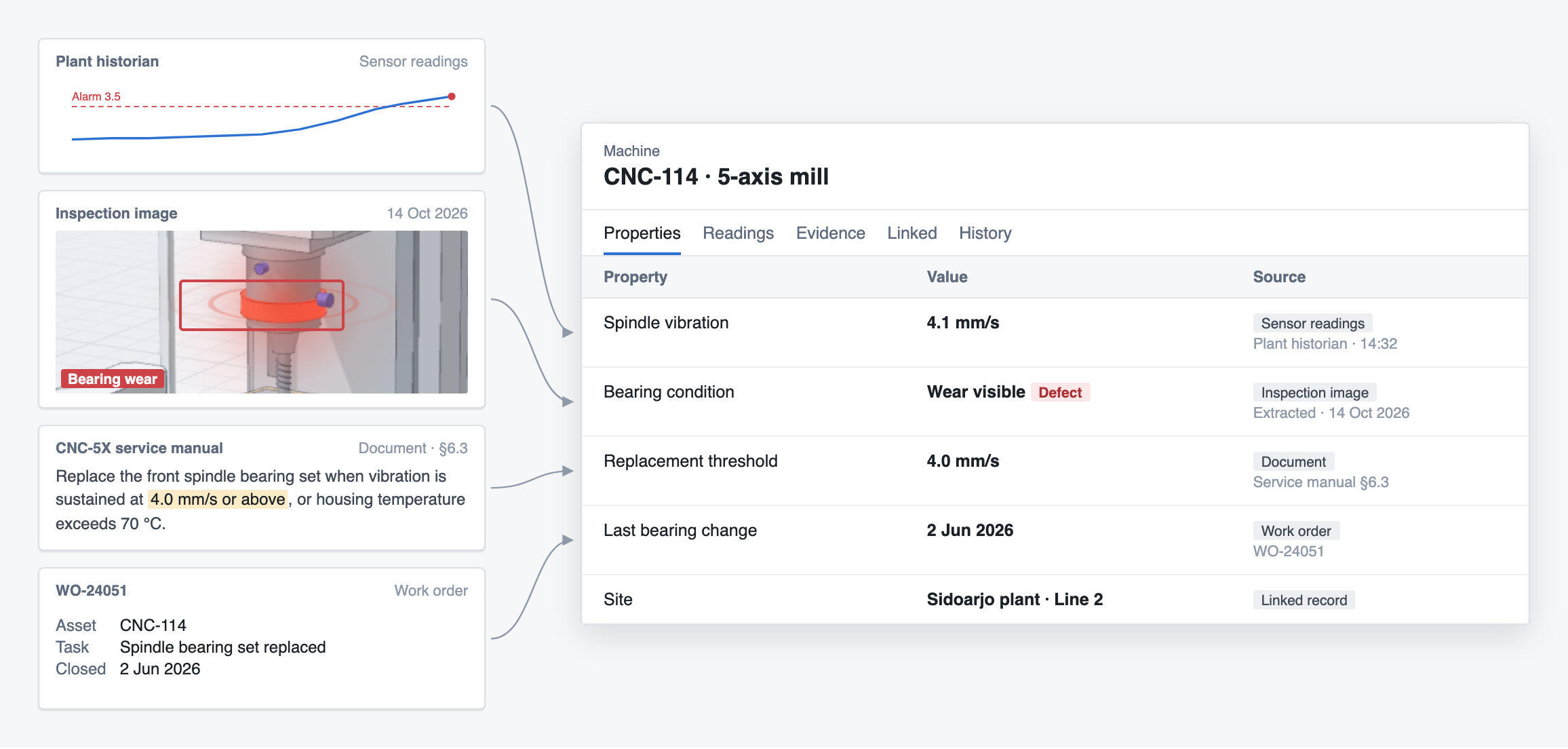This screenshot has height=749, width=1568.
Task: Click the 'CNC-5X service manual' card title
Action: coord(139,448)
